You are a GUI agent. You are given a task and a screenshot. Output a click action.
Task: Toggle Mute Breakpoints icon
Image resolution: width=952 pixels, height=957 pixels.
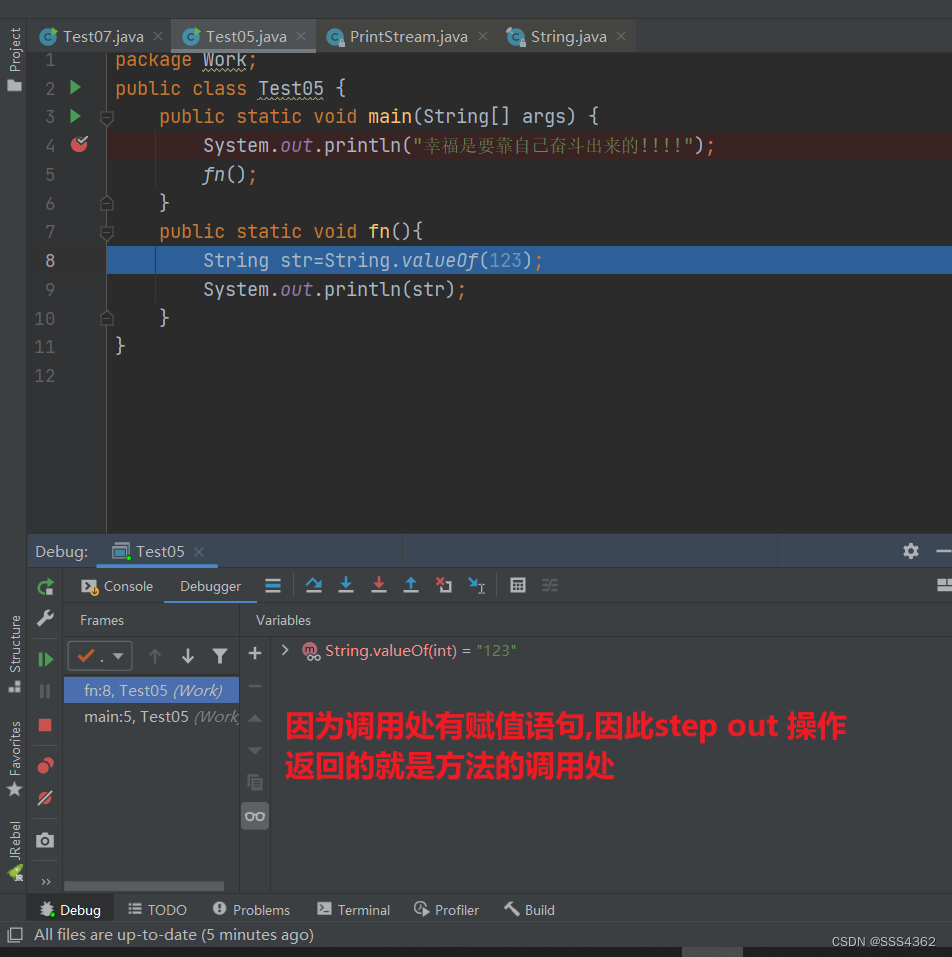[45, 798]
